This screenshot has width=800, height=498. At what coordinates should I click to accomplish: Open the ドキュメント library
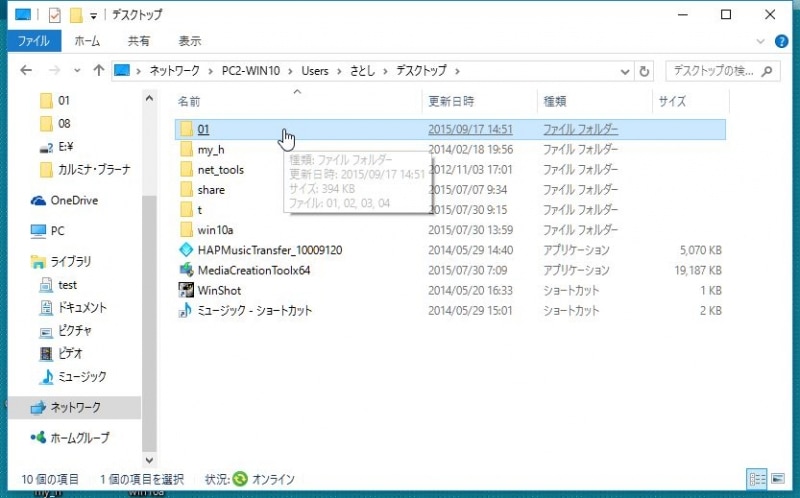point(73,308)
